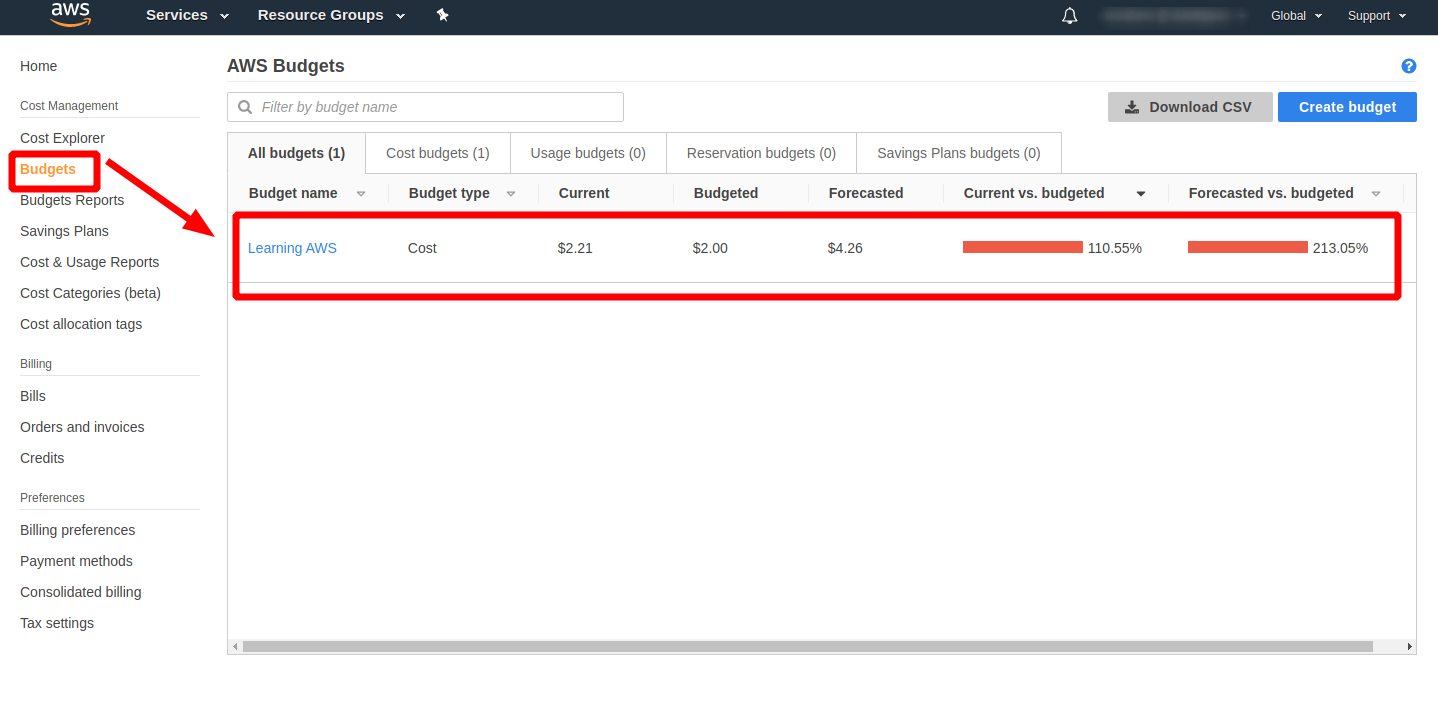Click the horizontal scrollbar thumb
Viewport: 1438px width, 702px height.
click(808, 647)
